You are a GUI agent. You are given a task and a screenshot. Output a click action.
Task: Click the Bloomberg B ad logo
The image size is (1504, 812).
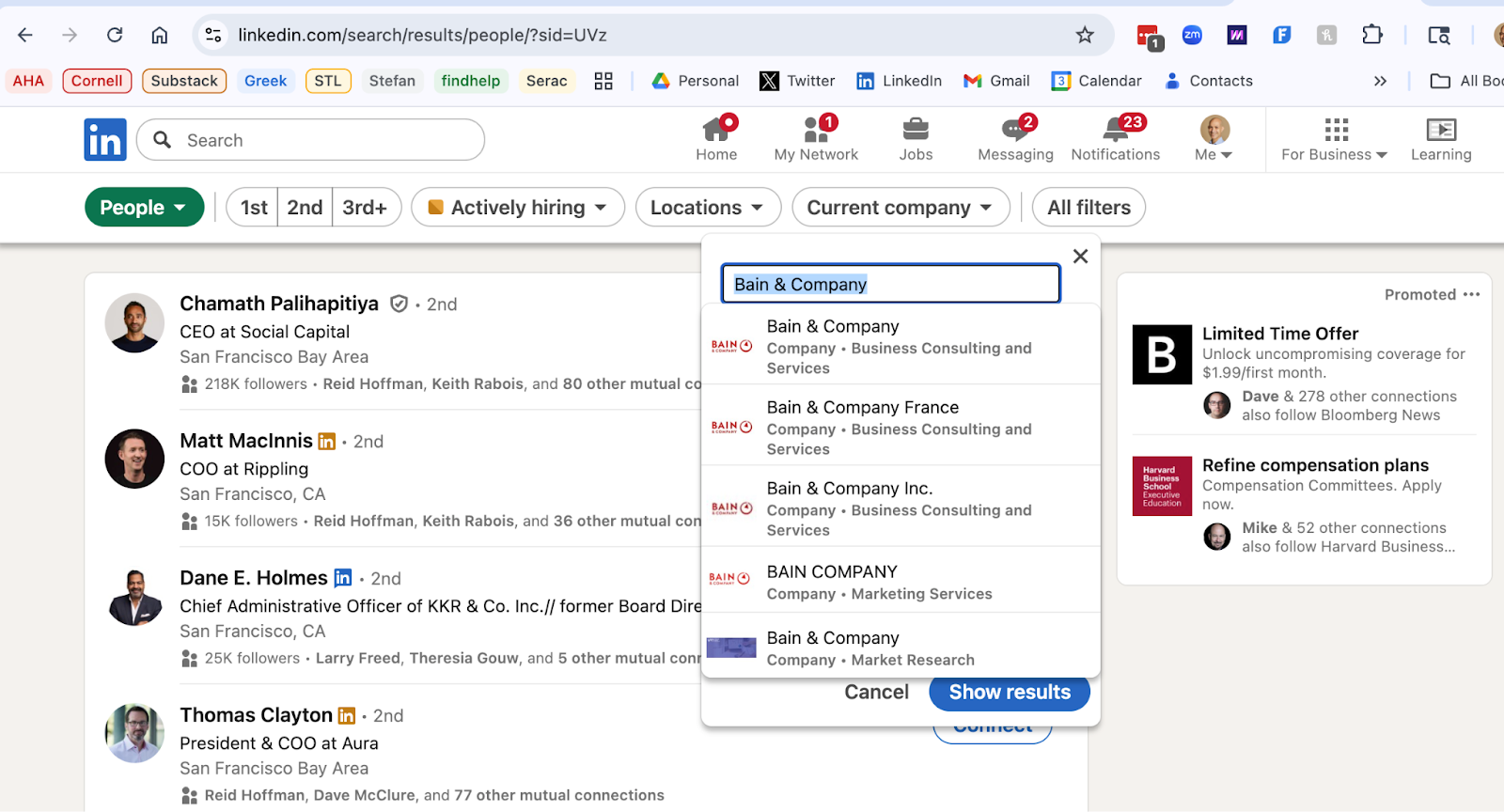(x=1162, y=354)
